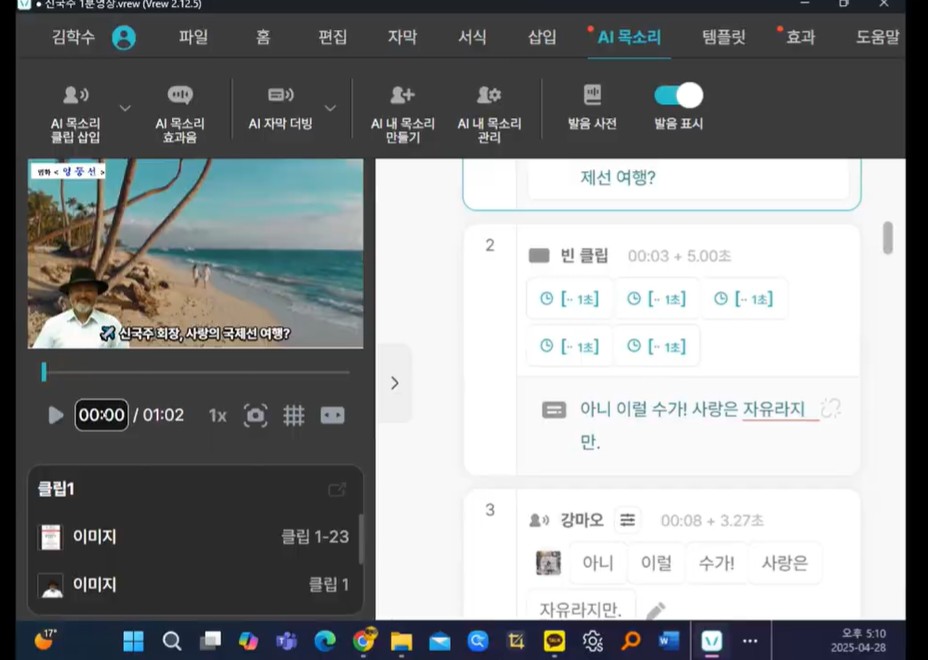Click the pencil edit icon in clip 3

[x=655, y=610]
